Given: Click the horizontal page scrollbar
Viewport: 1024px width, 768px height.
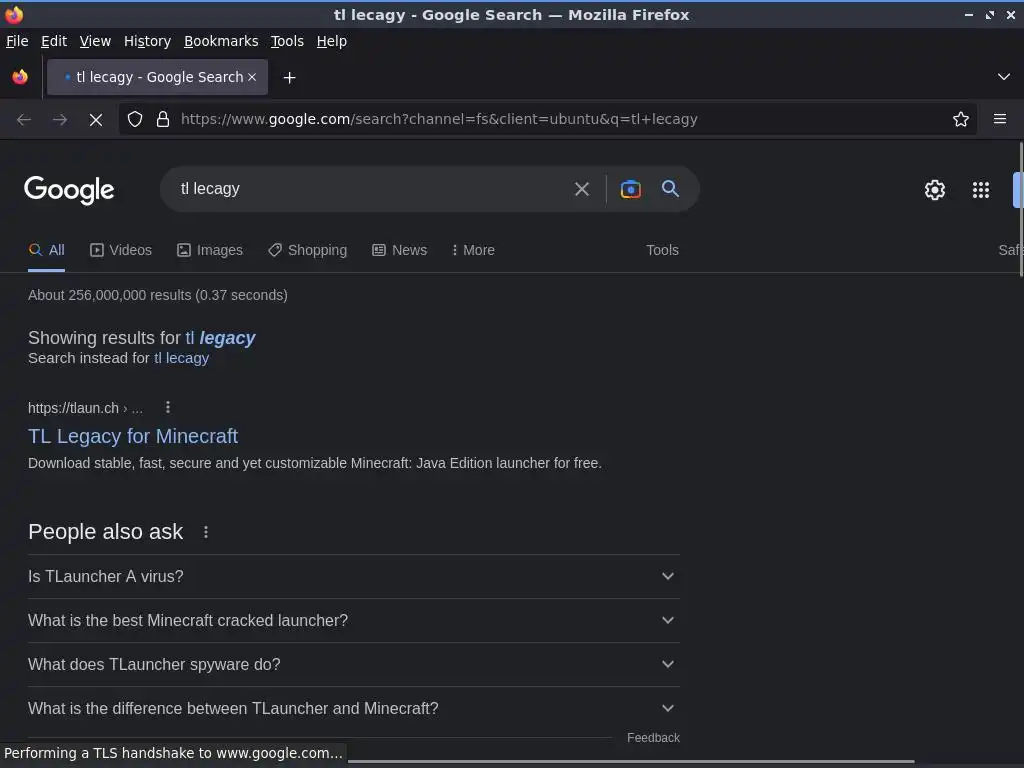Looking at the screenshot, I should click(631, 761).
